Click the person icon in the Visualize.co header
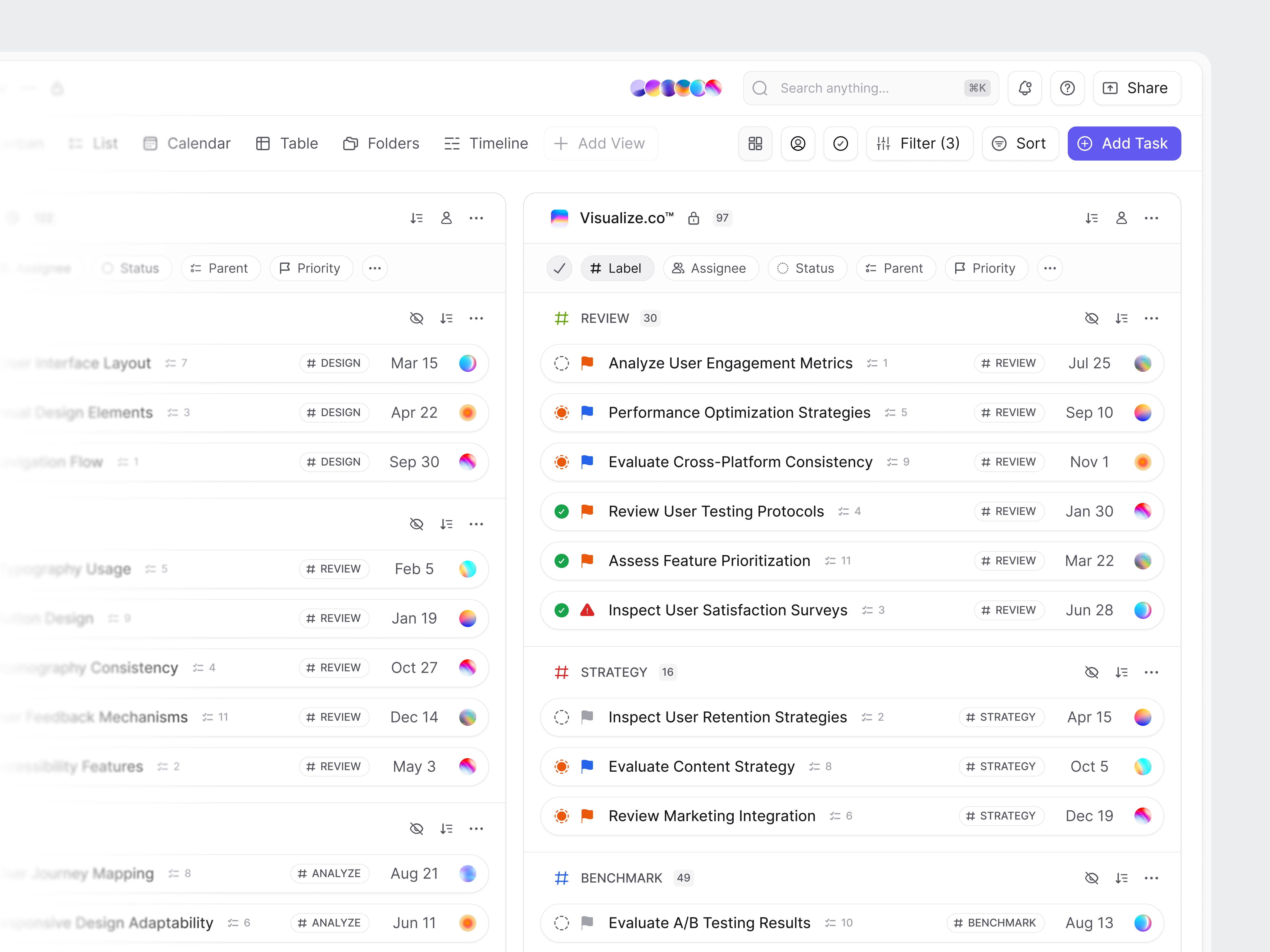This screenshot has height=952, width=1270. point(1121,218)
